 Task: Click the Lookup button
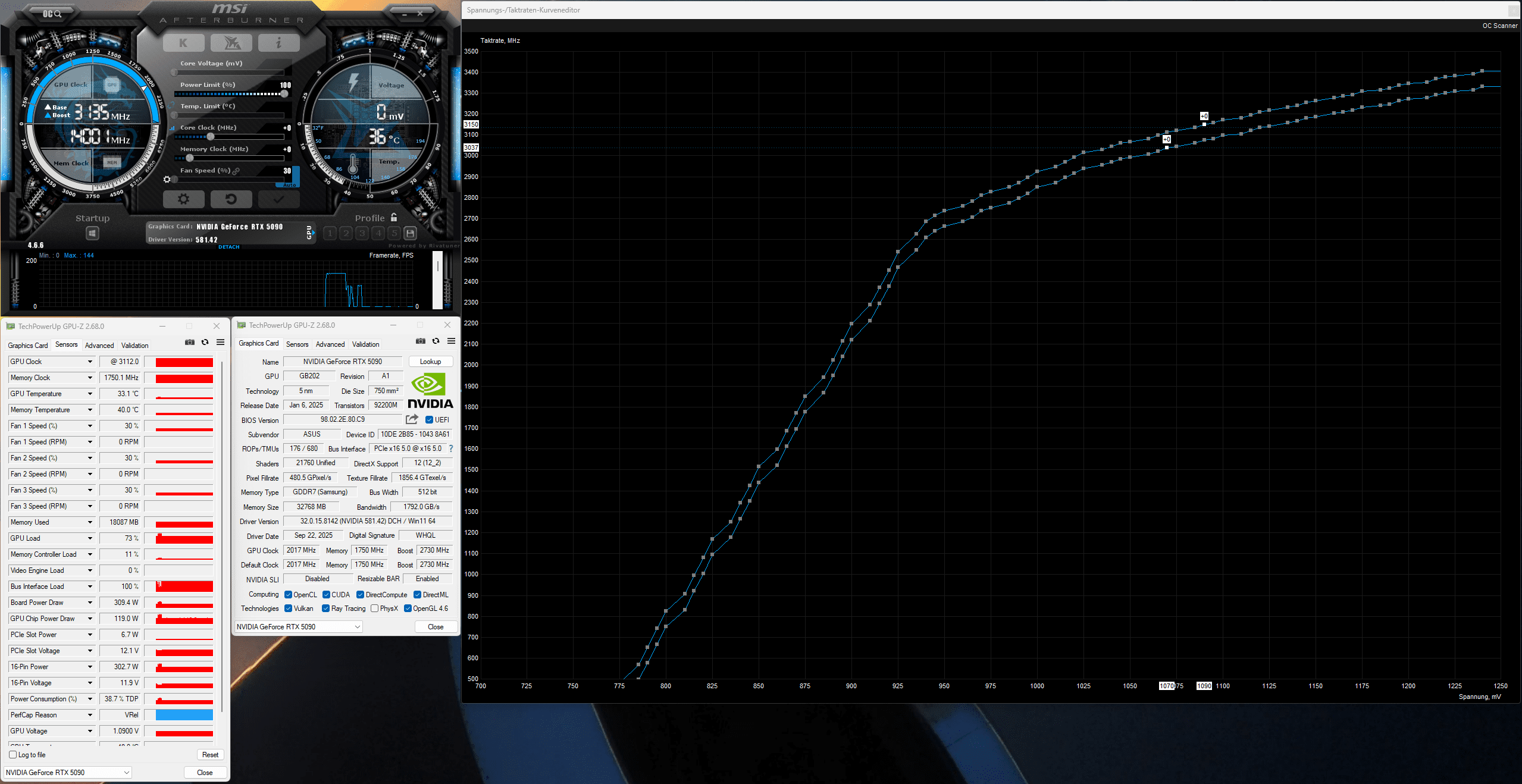pyautogui.click(x=430, y=362)
